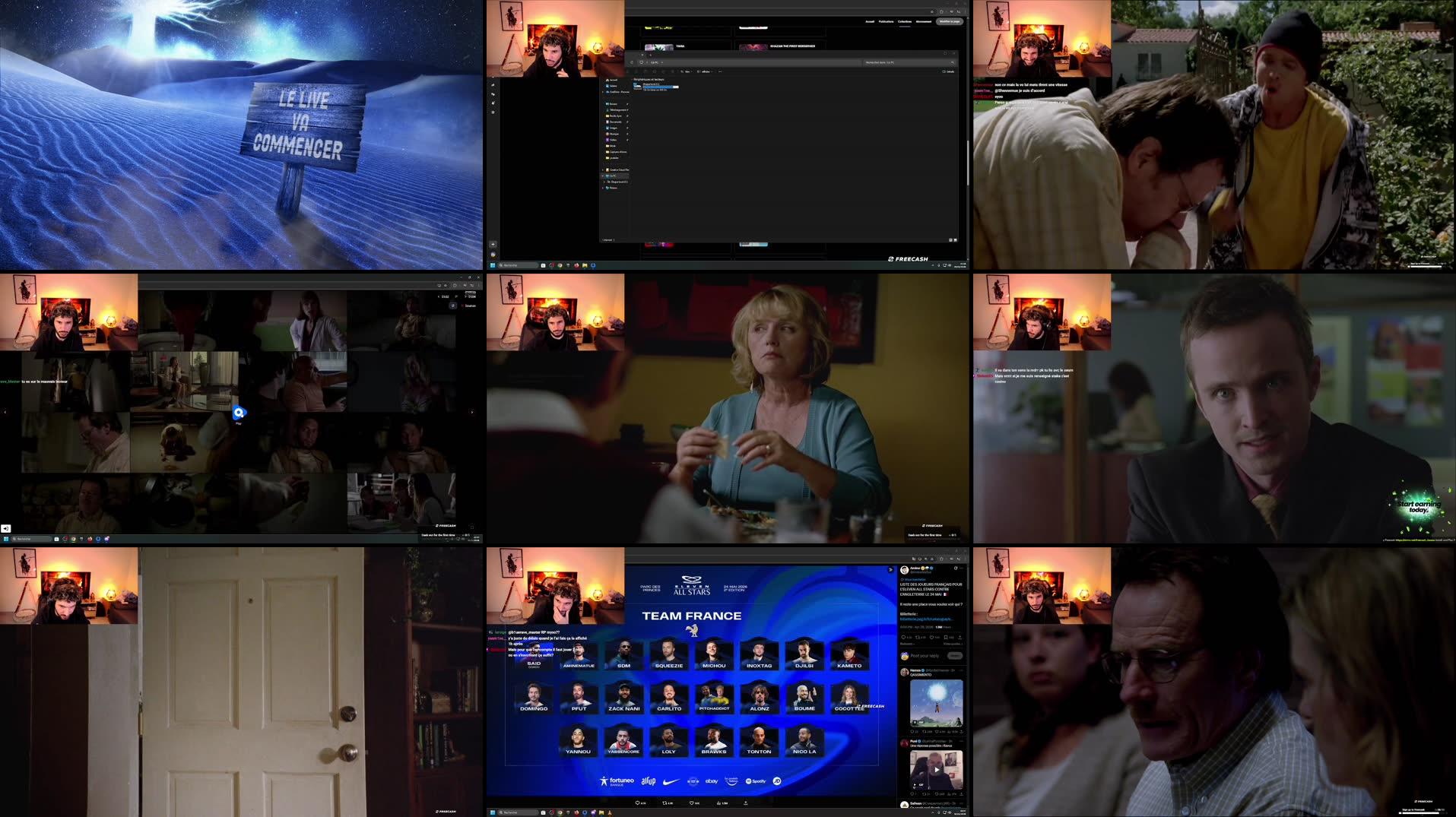The image size is (1456, 817).
Task: Open the Windows Start menu
Action: pyautogui.click(x=493, y=265)
